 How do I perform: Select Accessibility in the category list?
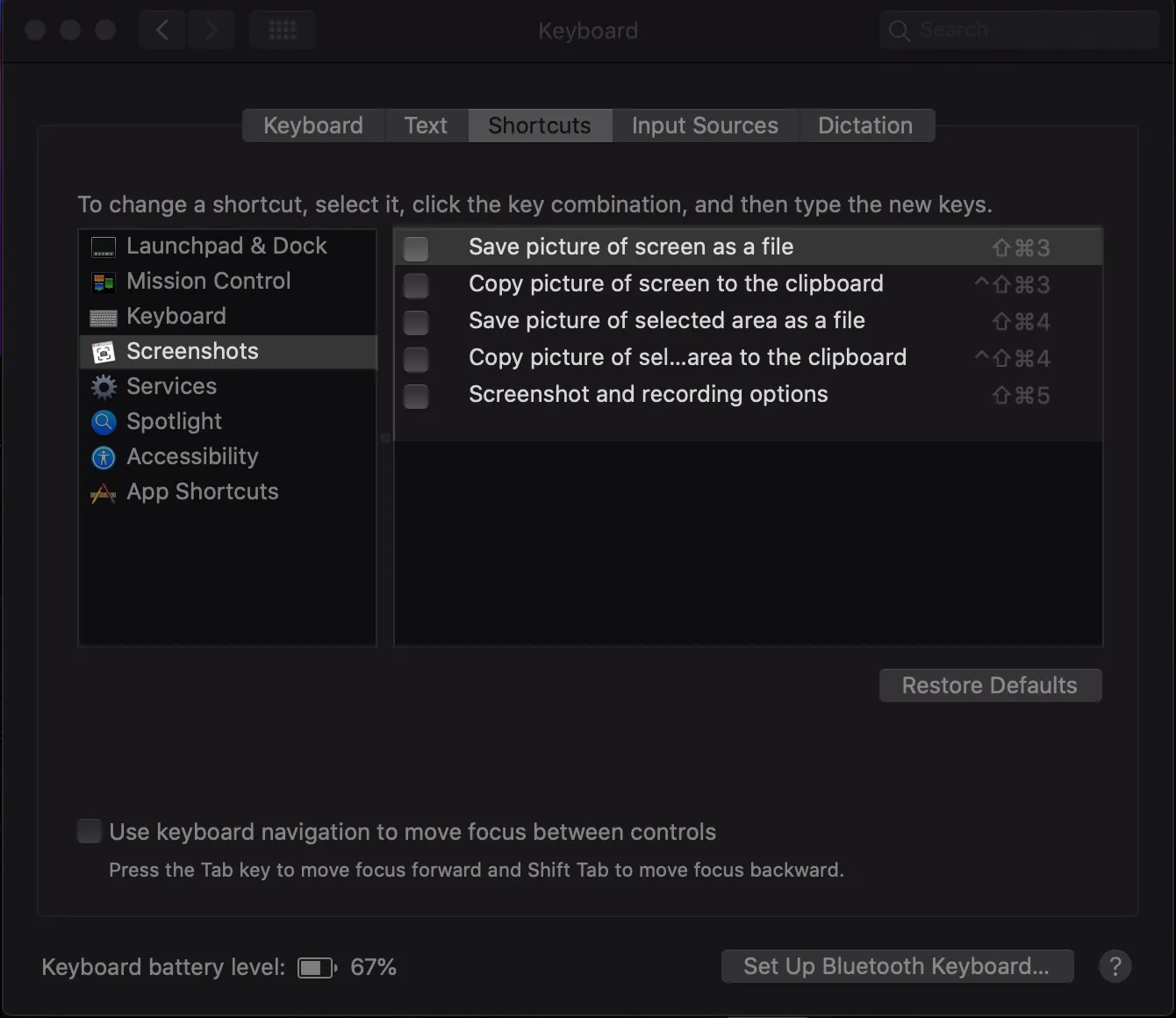click(x=227, y=457)
